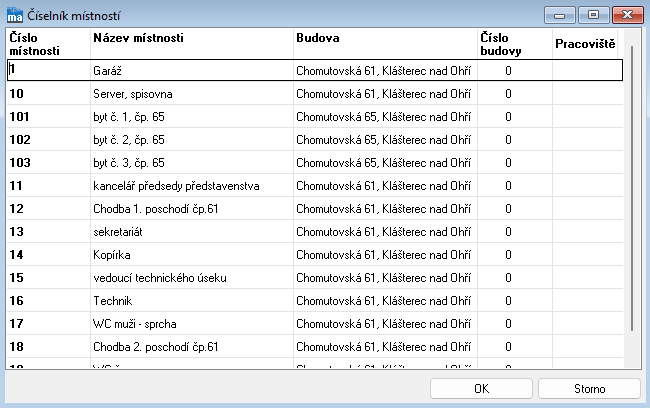
Task: Click room number 102 cell
Action: point(49,139)
